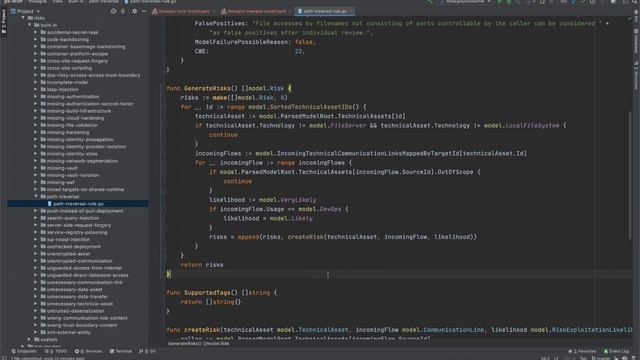Select the untrusted-deserialization folder

(76, 311)
